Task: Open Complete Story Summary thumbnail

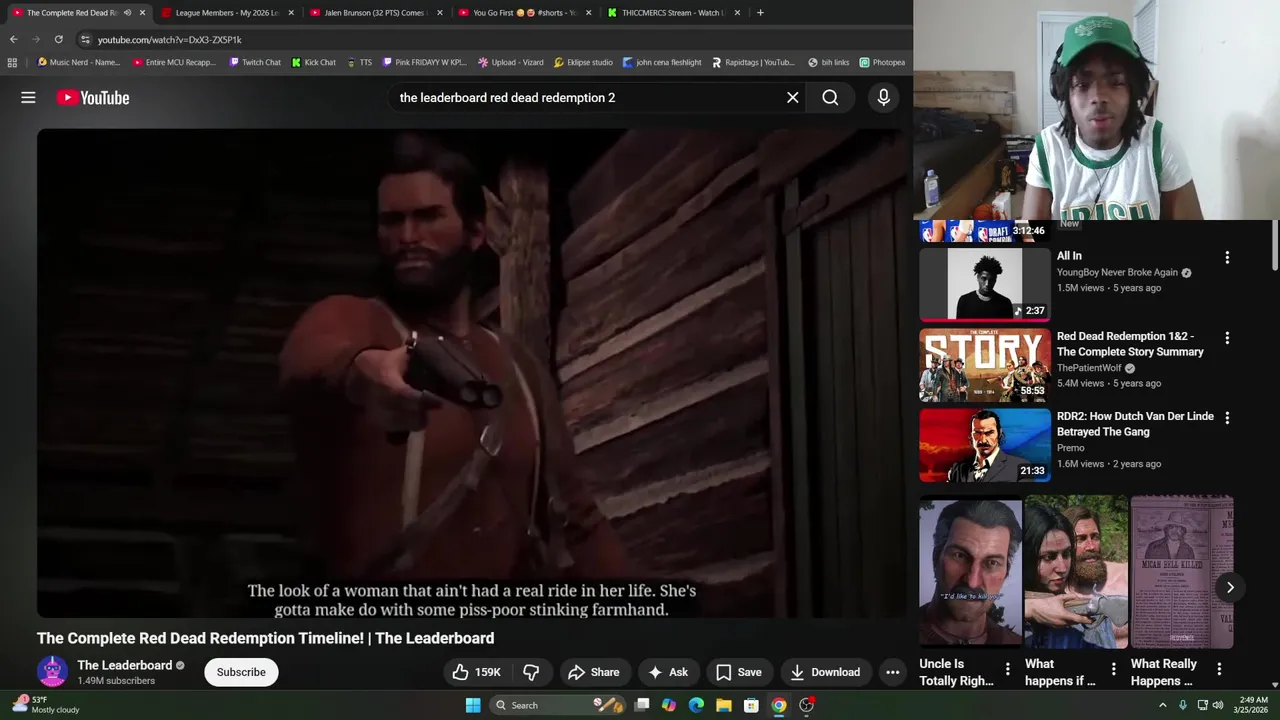Action: (x=985, y=365)
